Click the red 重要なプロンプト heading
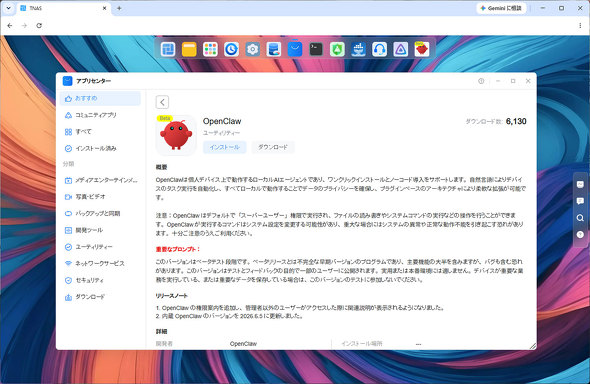This screenshot has height=384, width=590. (x=178, y=249)
